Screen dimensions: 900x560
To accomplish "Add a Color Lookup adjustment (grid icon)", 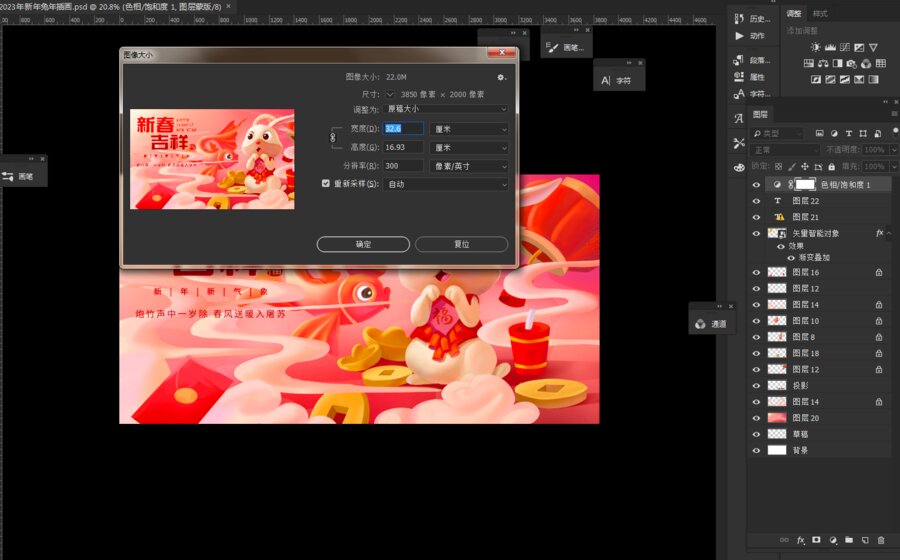I will point(881,63).
